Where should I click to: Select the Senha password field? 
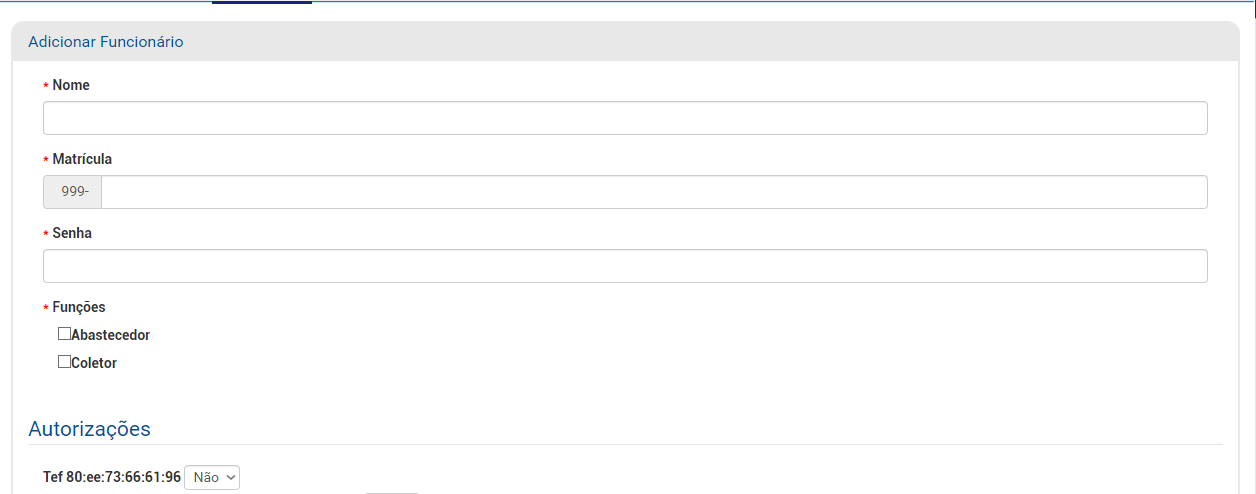[625, 266]
